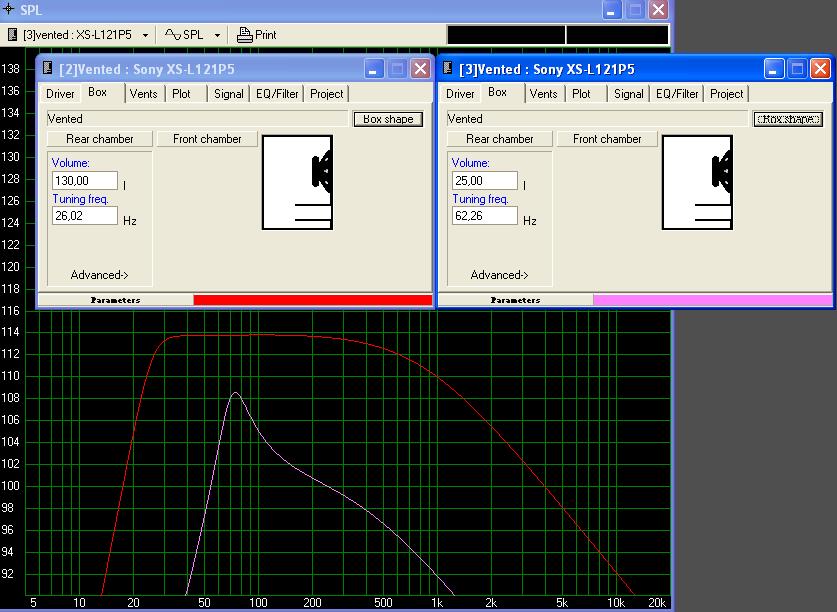Open Driver tab in [2]Vented window
The height and width of the screenshot is (612, 837).
tap(60, 94)
